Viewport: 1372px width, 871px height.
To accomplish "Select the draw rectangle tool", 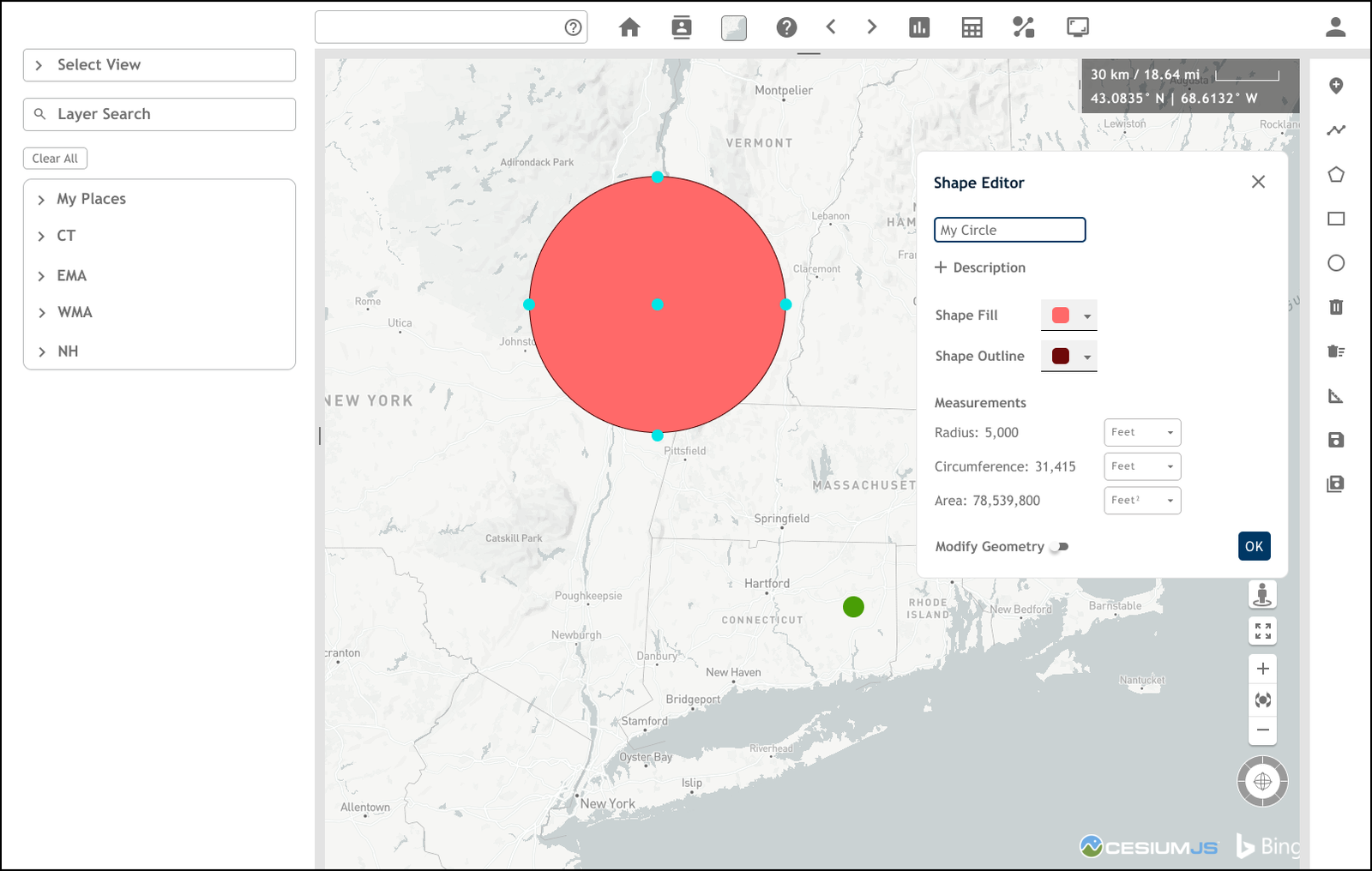I will tap(1336, 219).
